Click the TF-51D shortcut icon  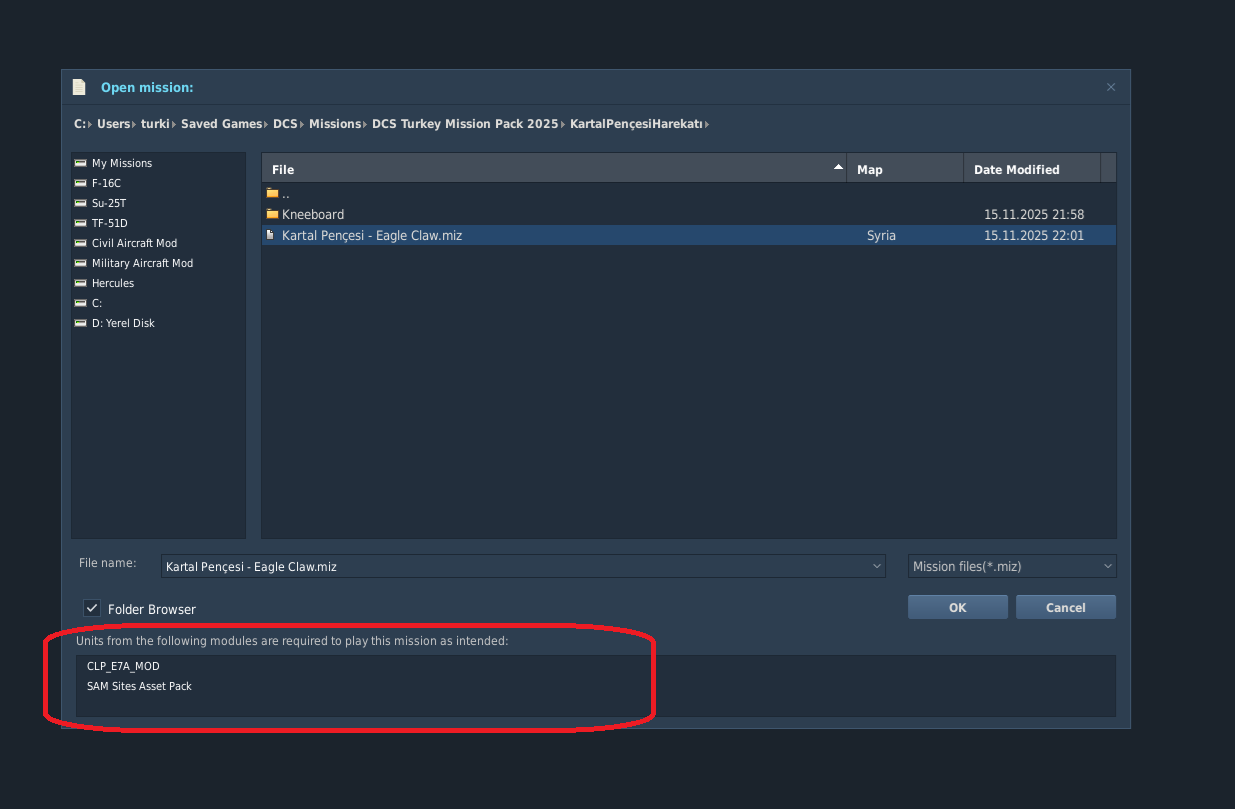(81, 223)
